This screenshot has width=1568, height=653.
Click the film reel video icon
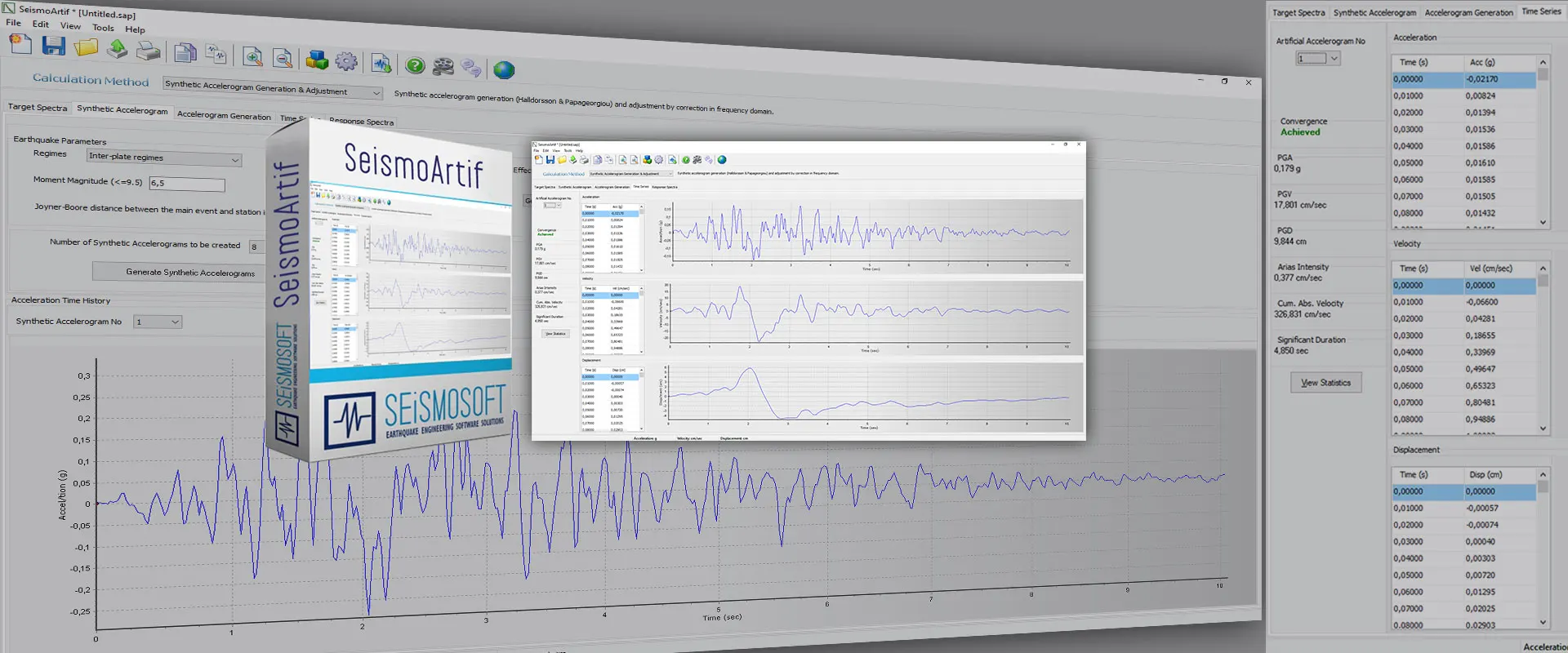(x=443, y=66)
